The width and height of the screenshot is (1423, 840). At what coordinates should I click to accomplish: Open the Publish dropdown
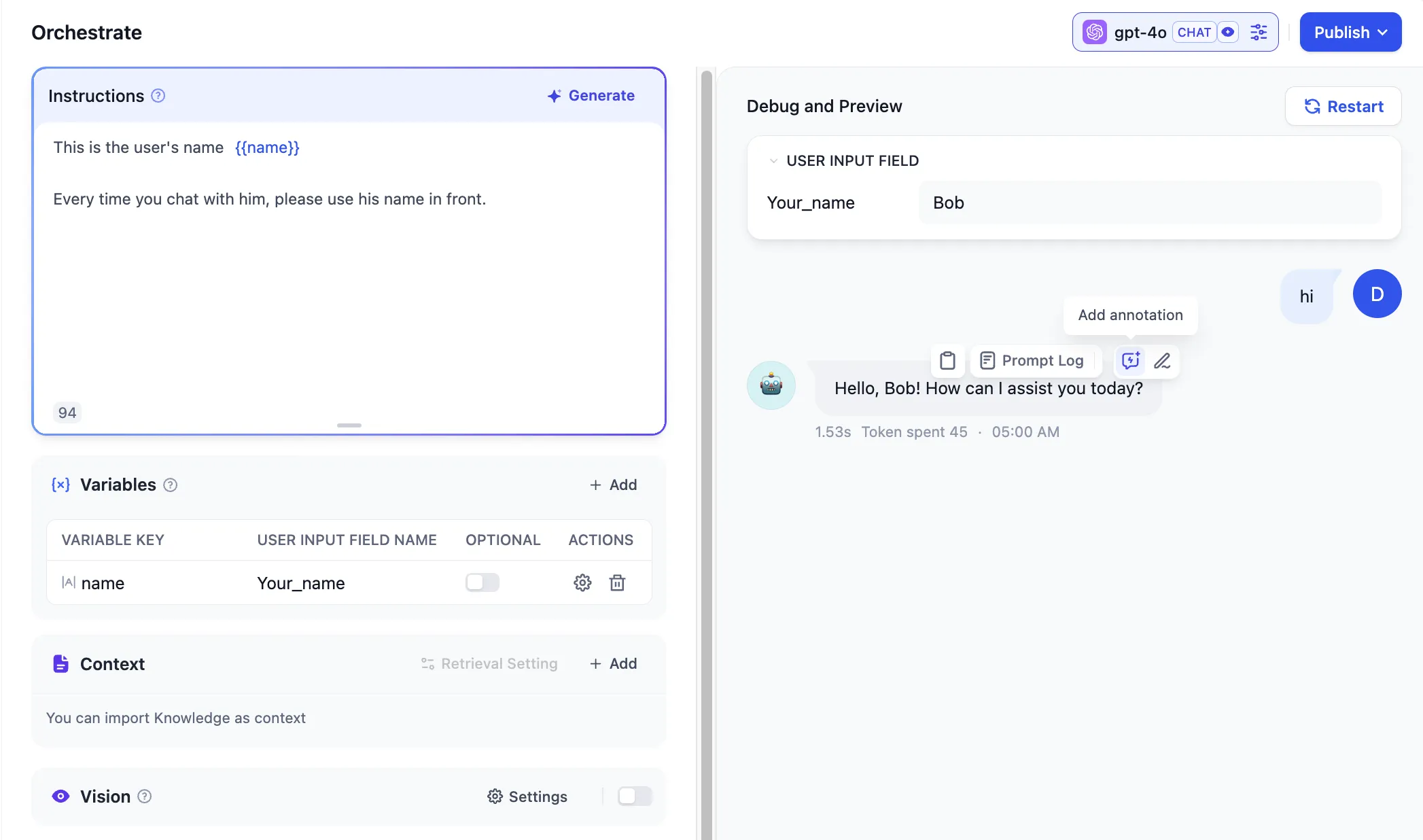click(1350, 33)
